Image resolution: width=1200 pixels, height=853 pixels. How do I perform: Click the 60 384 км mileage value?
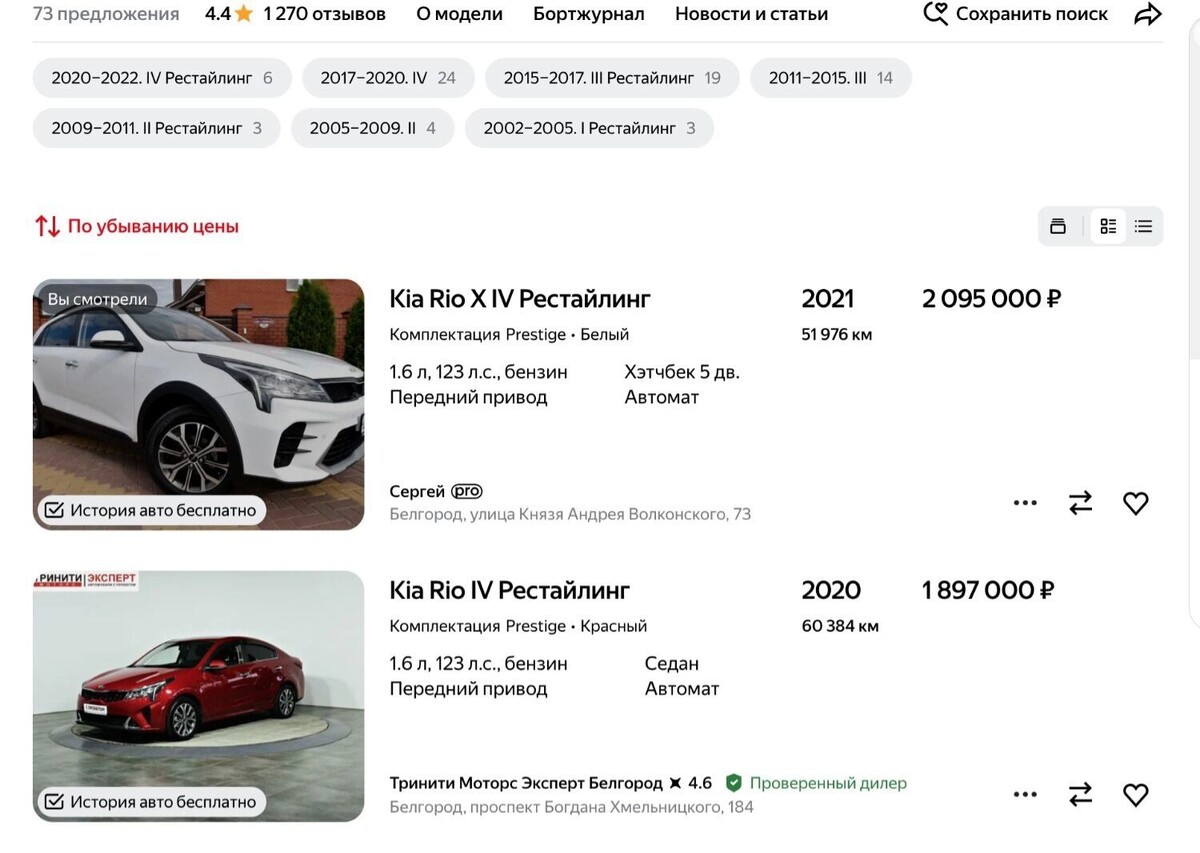point(840,626)
